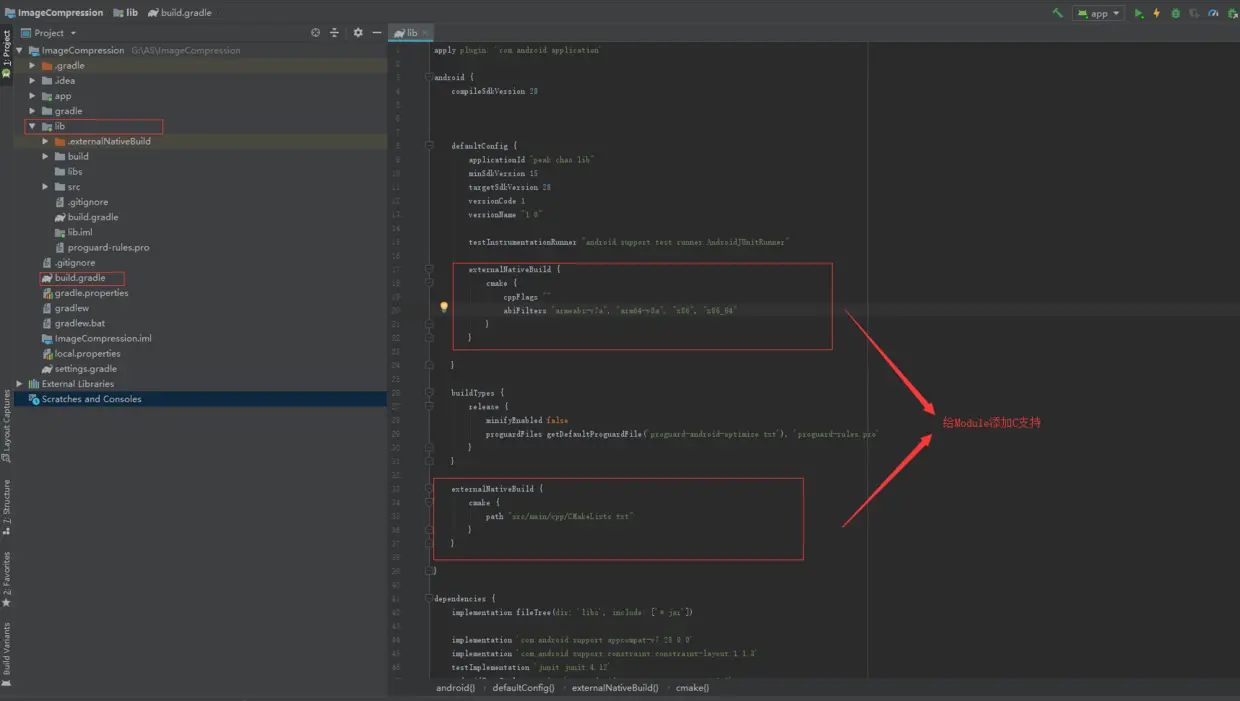This screenshot has width=1240, height=701.
Task: Click the Make Project hammer icon
Action: point(1057,13)
